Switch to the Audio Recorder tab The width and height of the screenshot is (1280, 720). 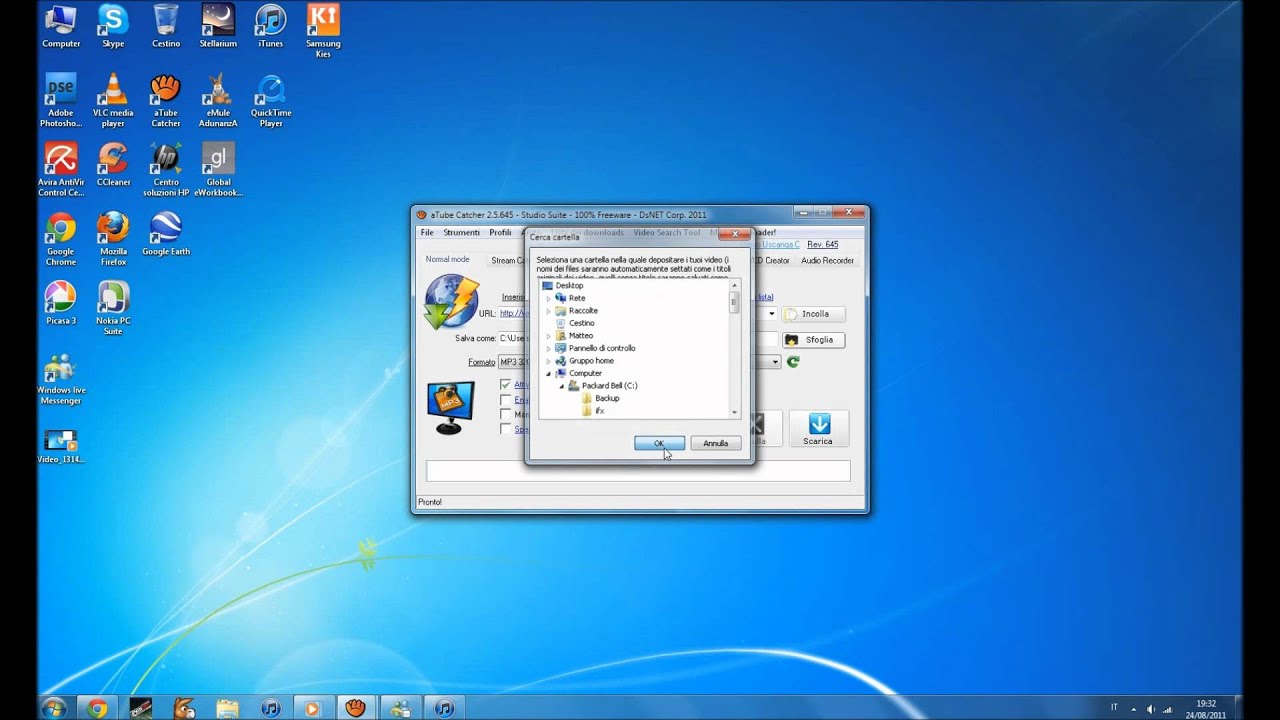pyautogui.click(x=827, y=260)
